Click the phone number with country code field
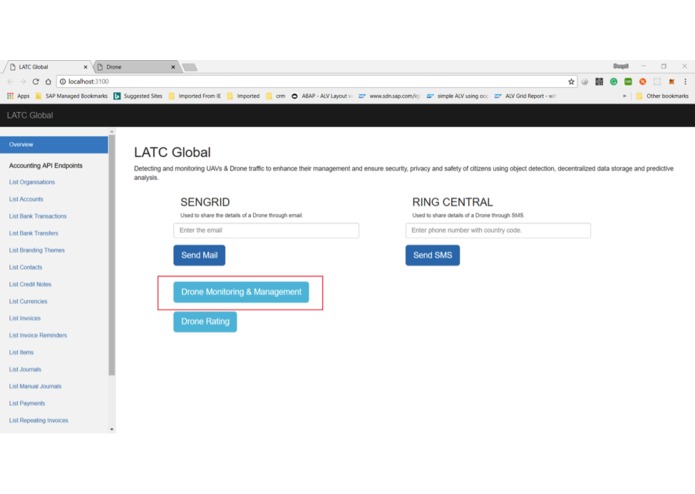 498,230
